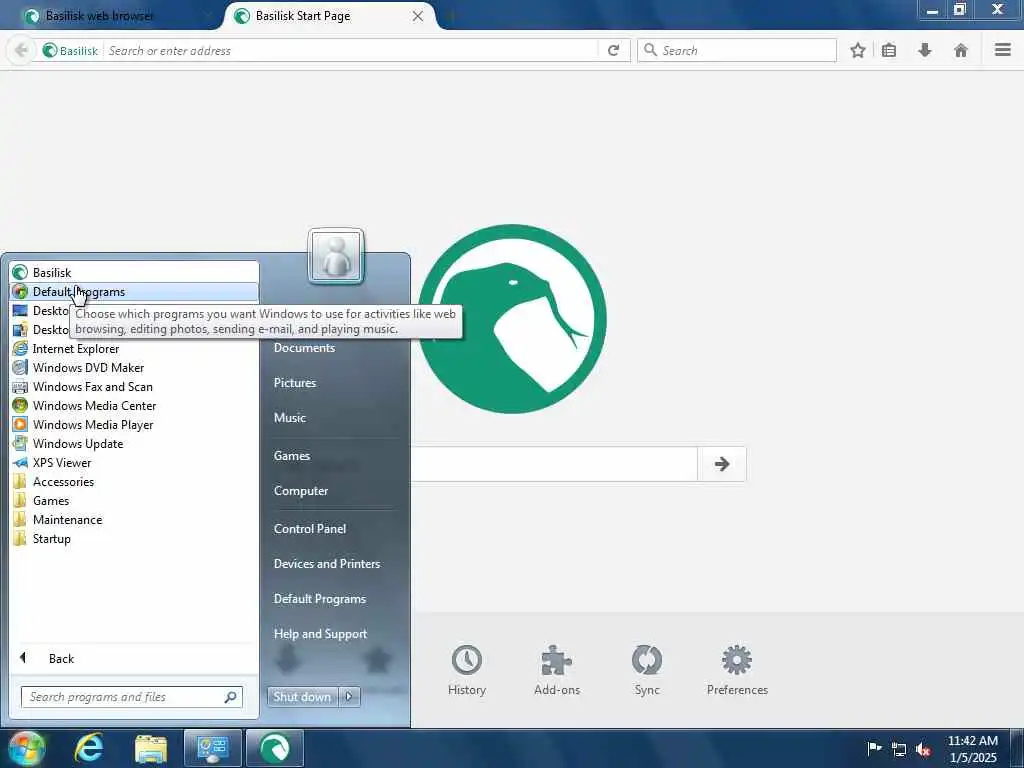Expand the Accessories folder
This screenshot has width=1024, height=768.
click(x=134, y=481)
